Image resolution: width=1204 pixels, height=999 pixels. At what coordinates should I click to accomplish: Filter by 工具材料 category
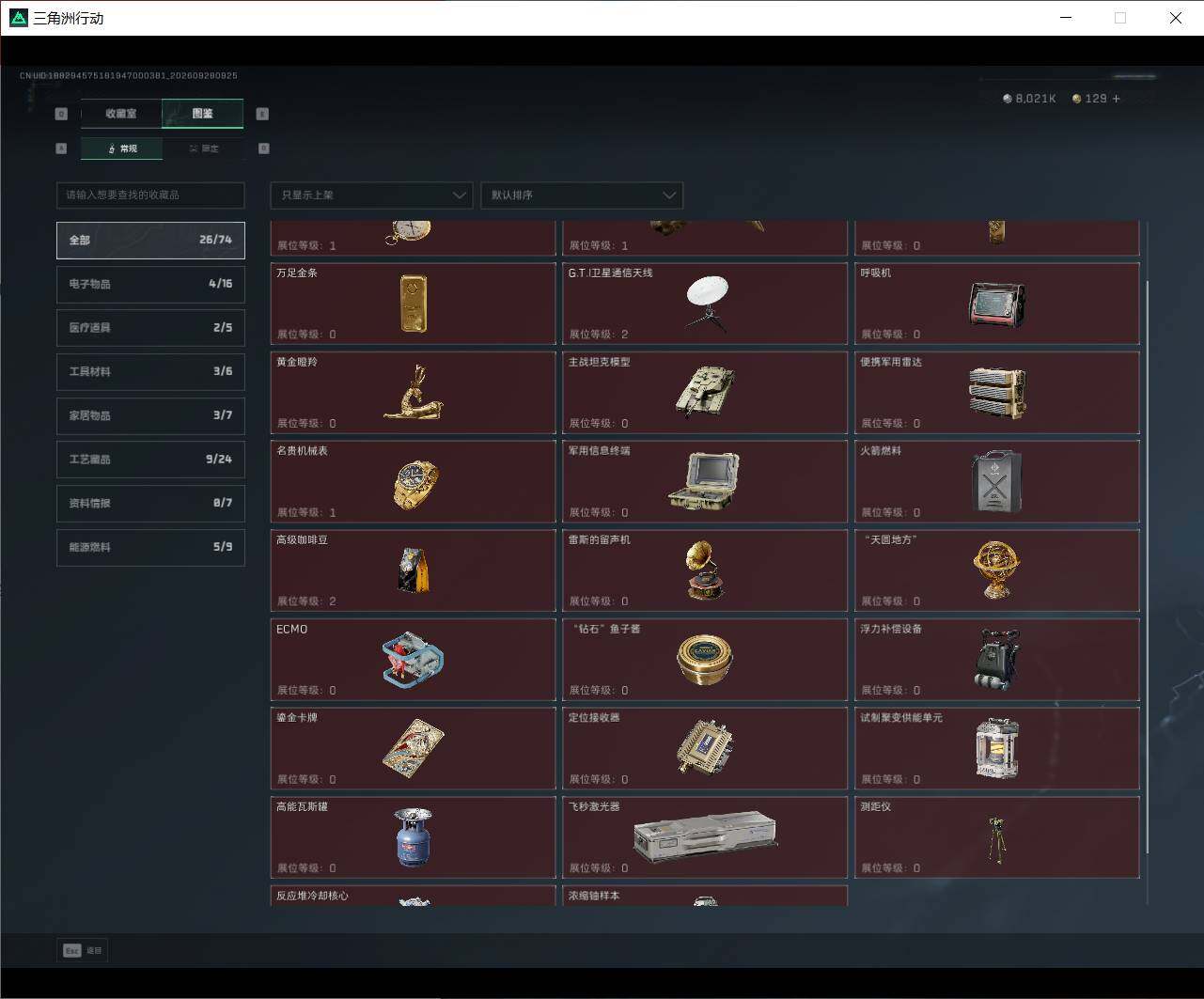click(x=150, y=371)
